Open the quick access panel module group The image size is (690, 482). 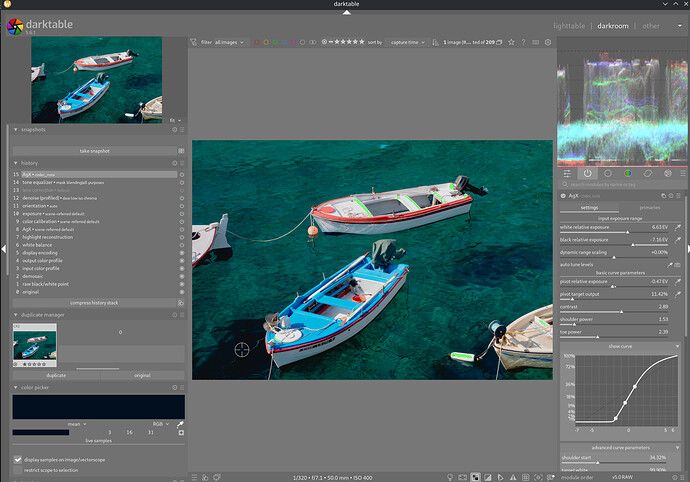pos(567,173)
